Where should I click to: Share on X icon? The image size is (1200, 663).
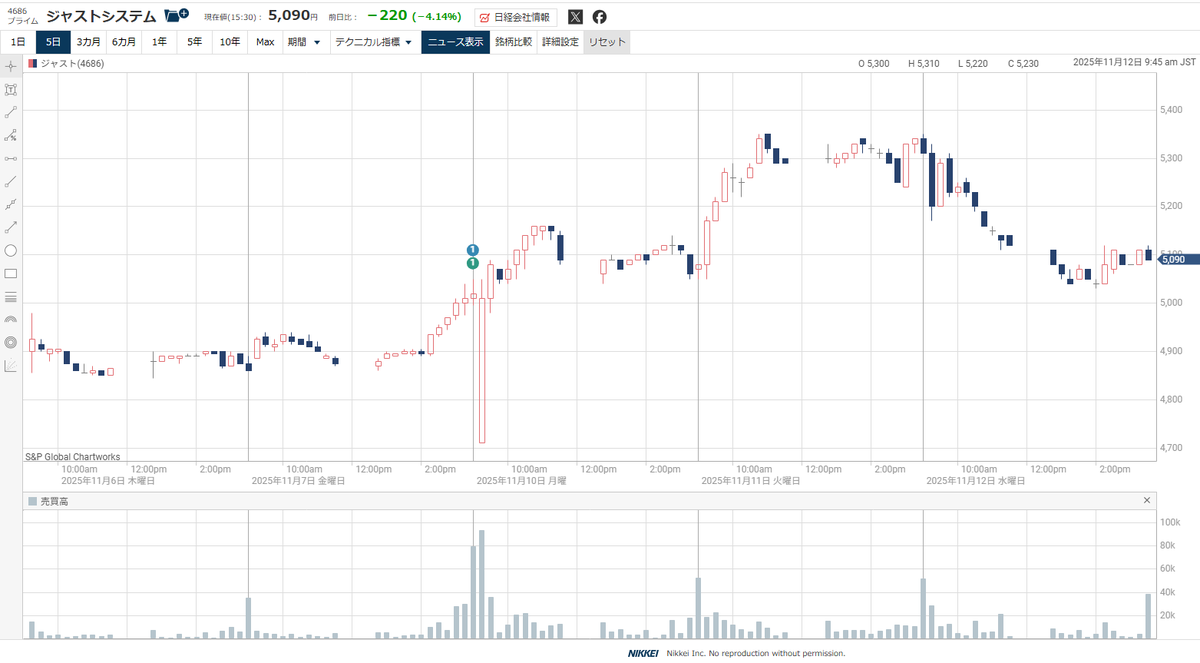point(575,17)
